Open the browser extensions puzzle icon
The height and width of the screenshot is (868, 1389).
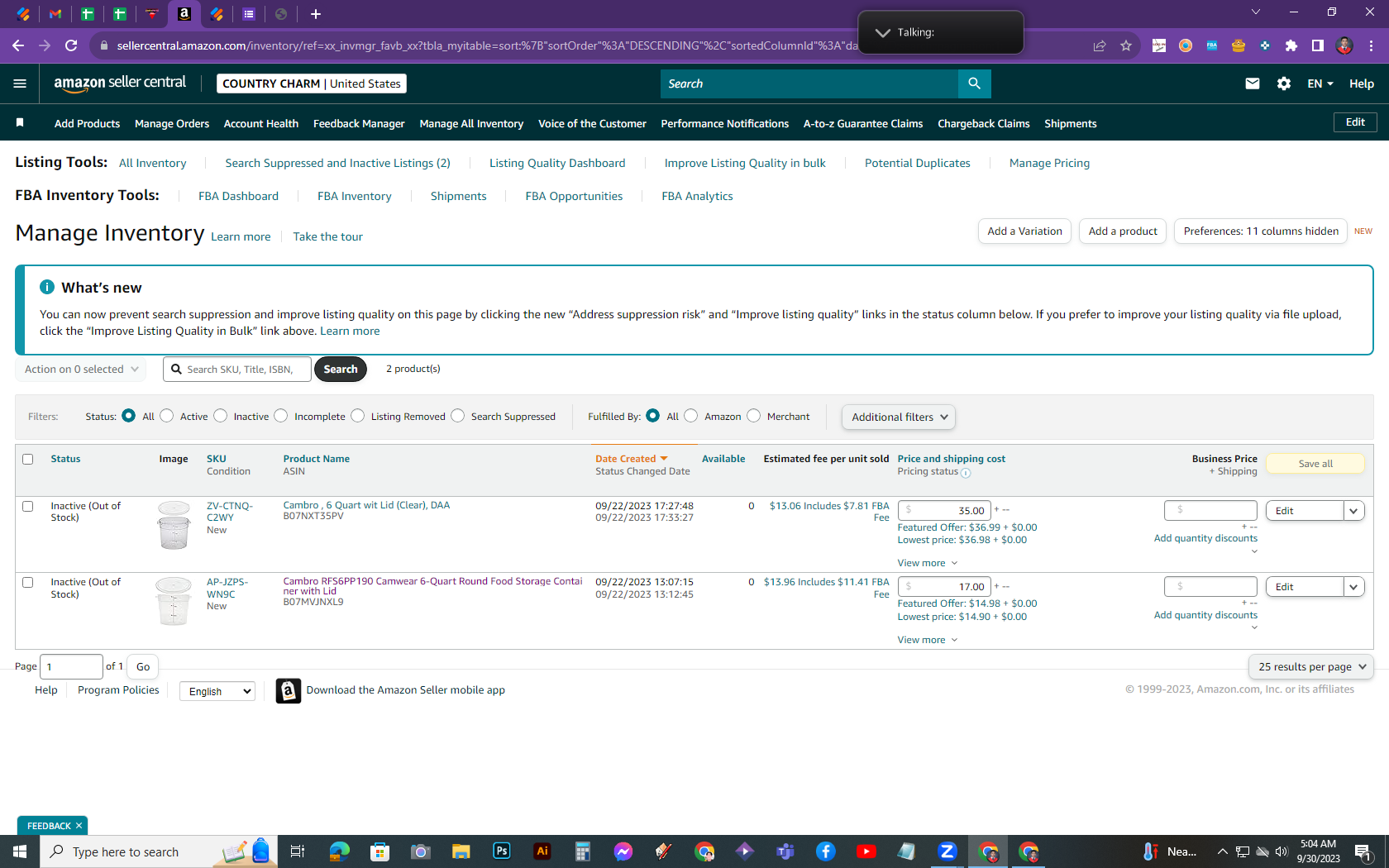(x=1291, y=45)
